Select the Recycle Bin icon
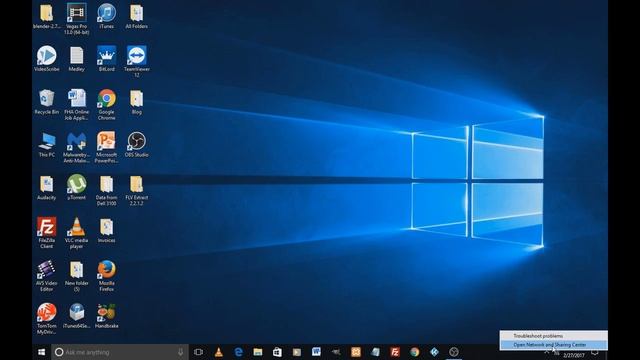The width and height of the screenshot is (640, 360). pos(47,102)
